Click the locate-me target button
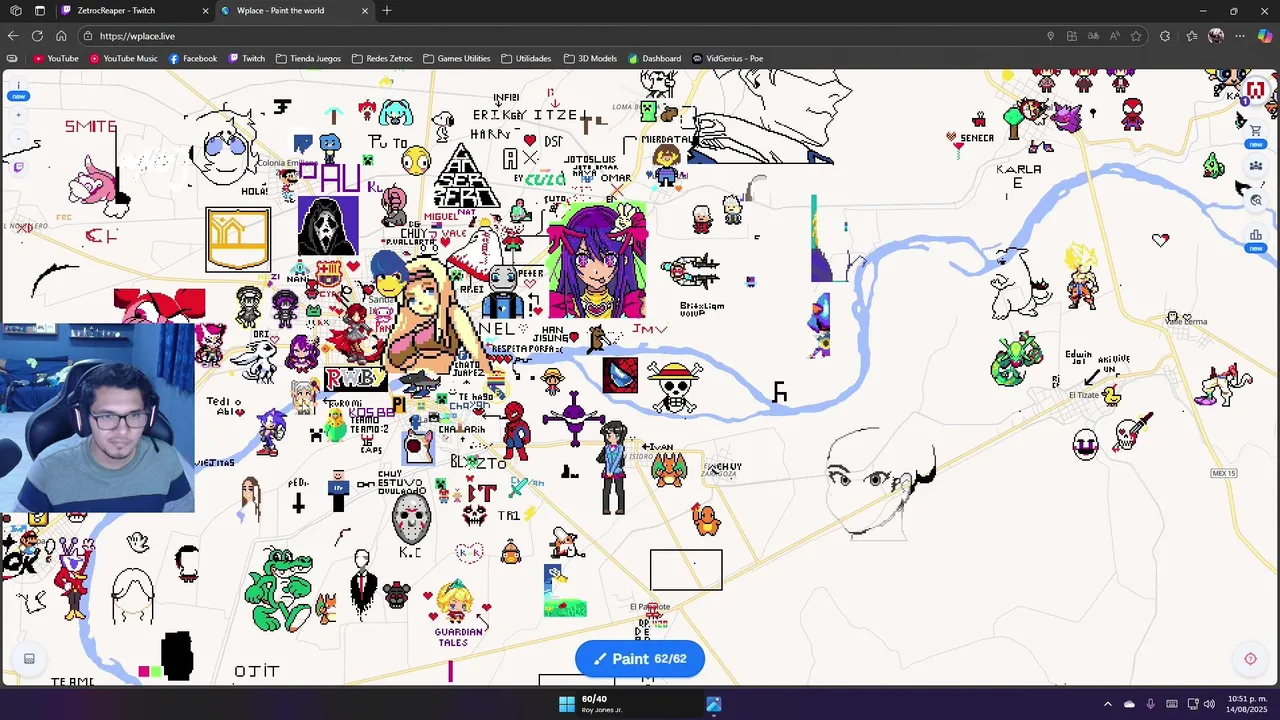Image resolution: width=1280 pixels, height=720 pixels. point(1250,658)
